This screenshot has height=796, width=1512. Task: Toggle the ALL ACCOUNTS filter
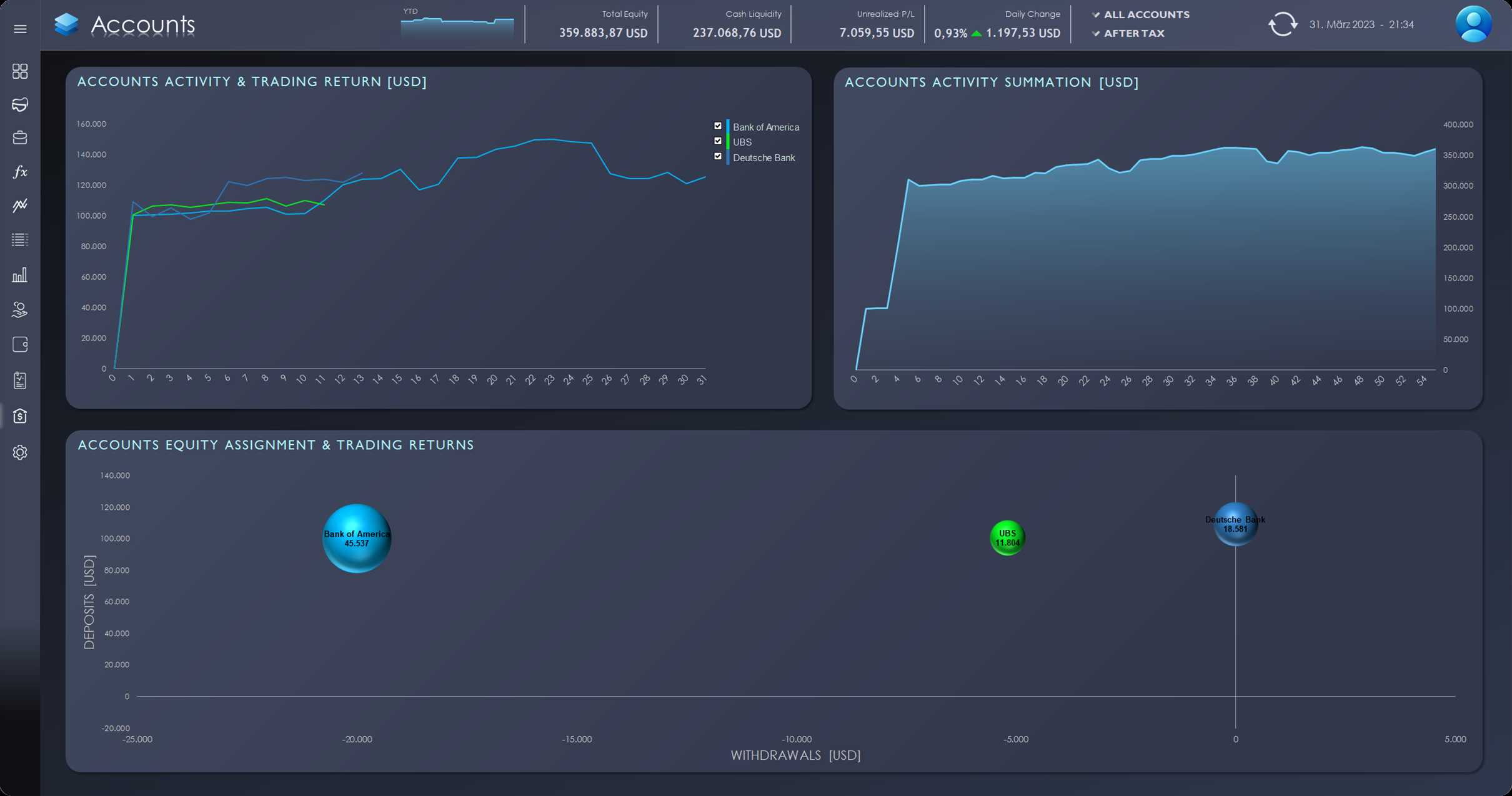(1141, 14)
